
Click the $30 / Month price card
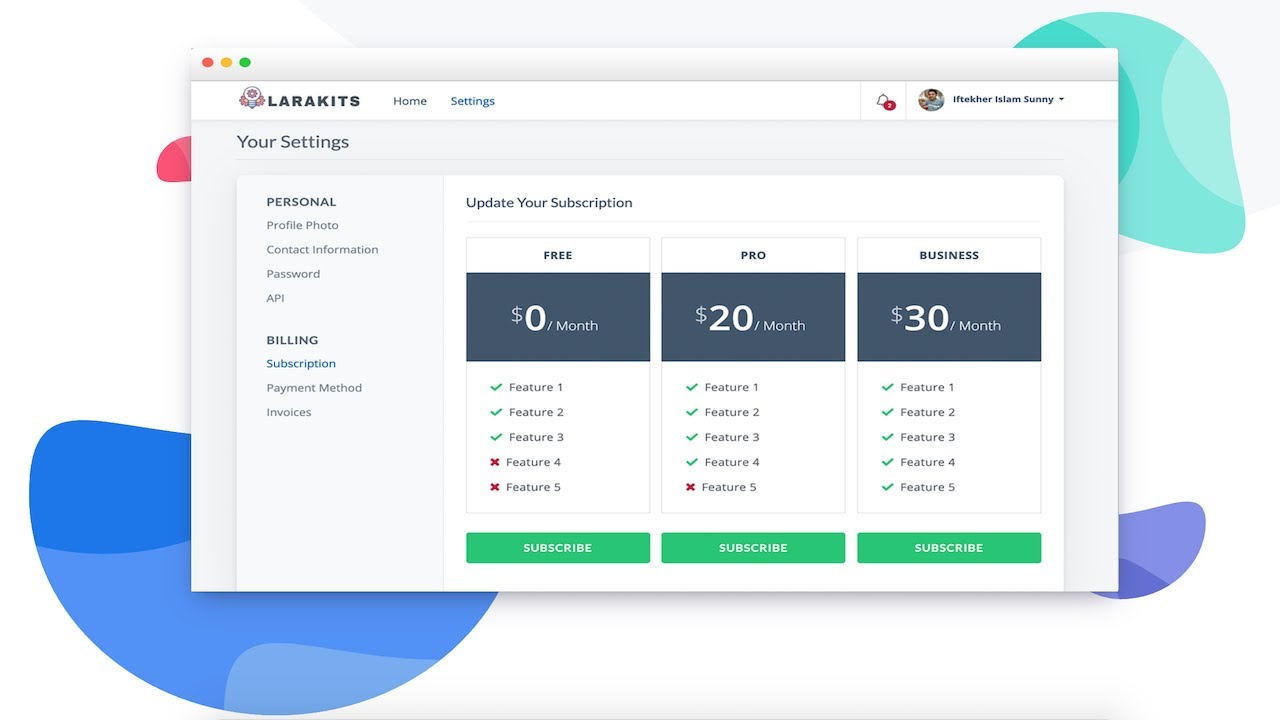pyautogui.click(x=949, y=317)
